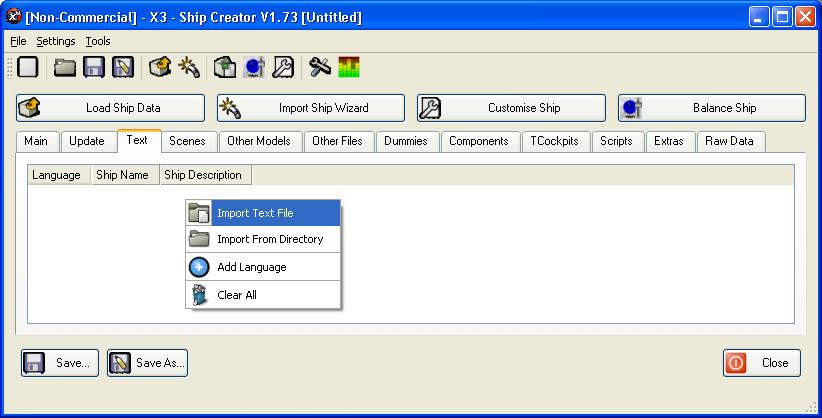Minimize the Ship Creator window
822x418 pixels.
point(759,17)
